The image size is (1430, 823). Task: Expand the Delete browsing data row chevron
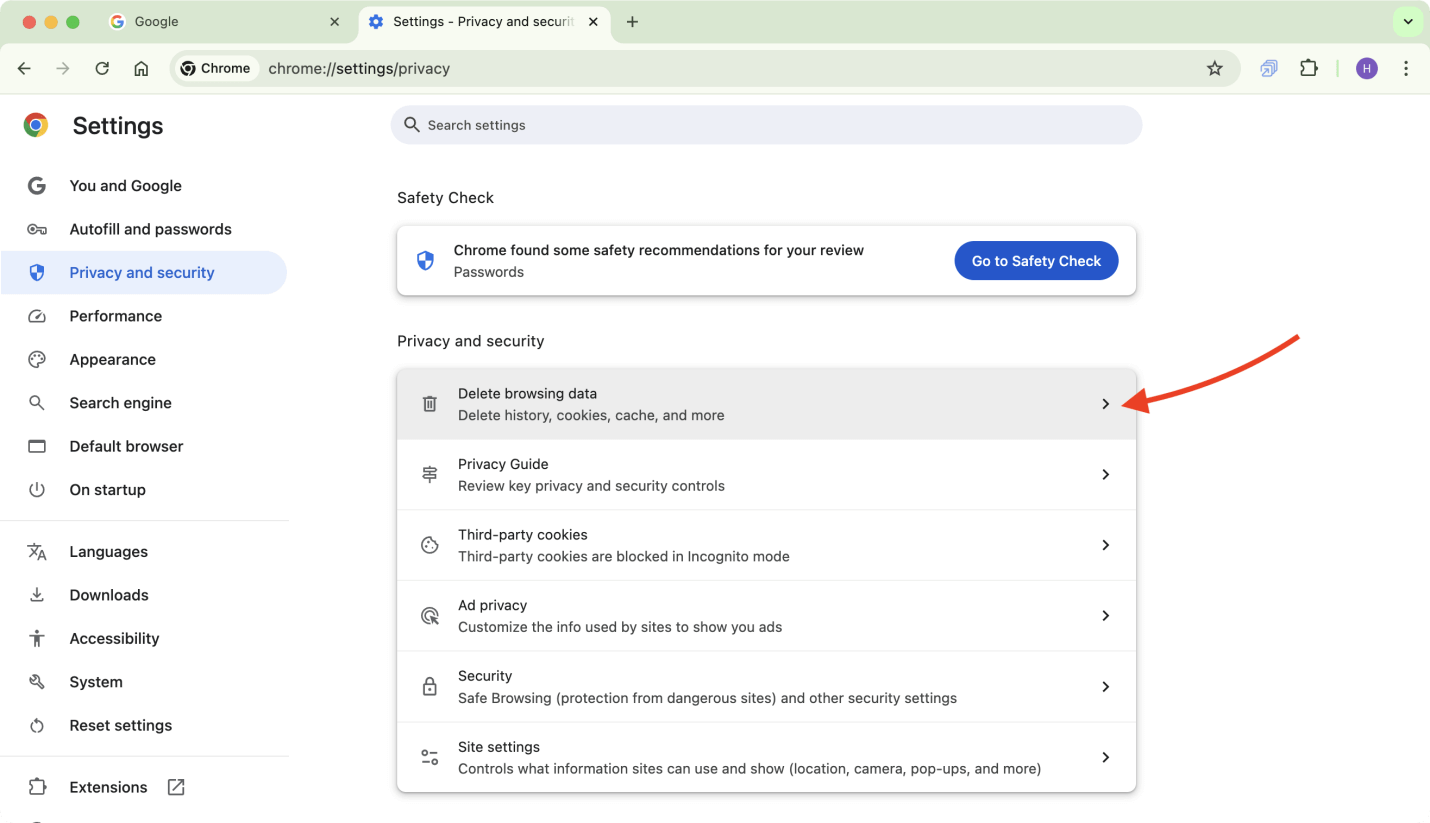click(x=1105, y=404)
